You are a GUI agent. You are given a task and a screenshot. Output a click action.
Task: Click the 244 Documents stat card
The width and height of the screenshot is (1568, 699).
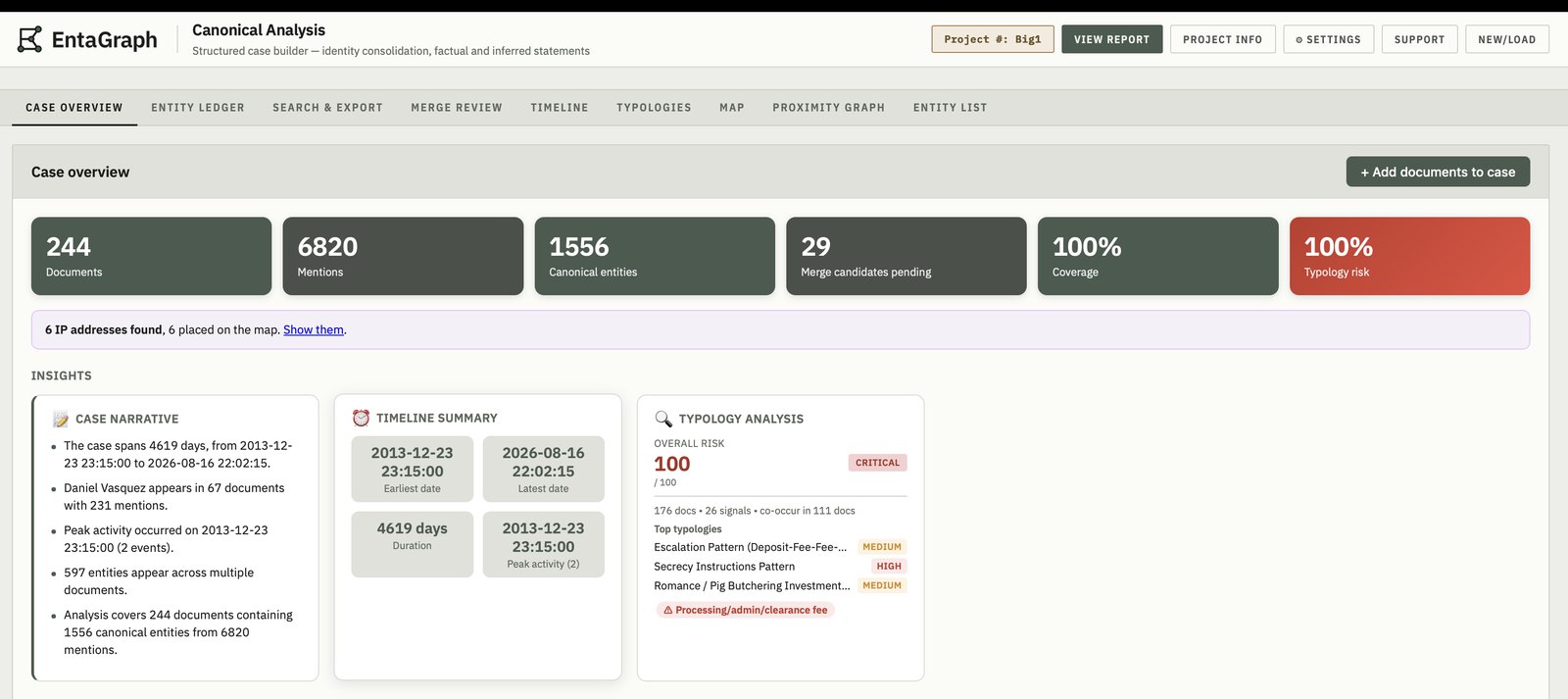click(152, 256)
